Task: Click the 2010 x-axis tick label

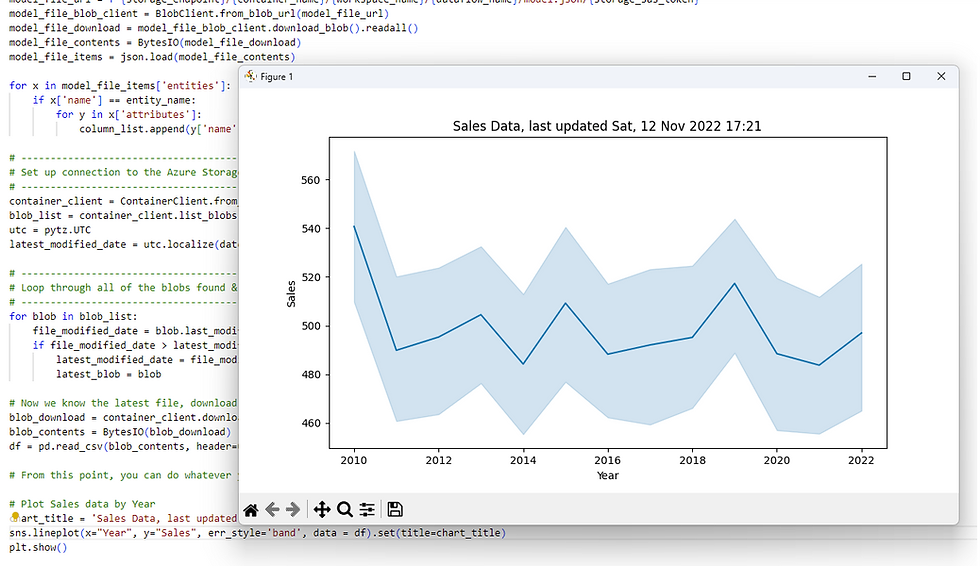Action: tap(354, 460)
